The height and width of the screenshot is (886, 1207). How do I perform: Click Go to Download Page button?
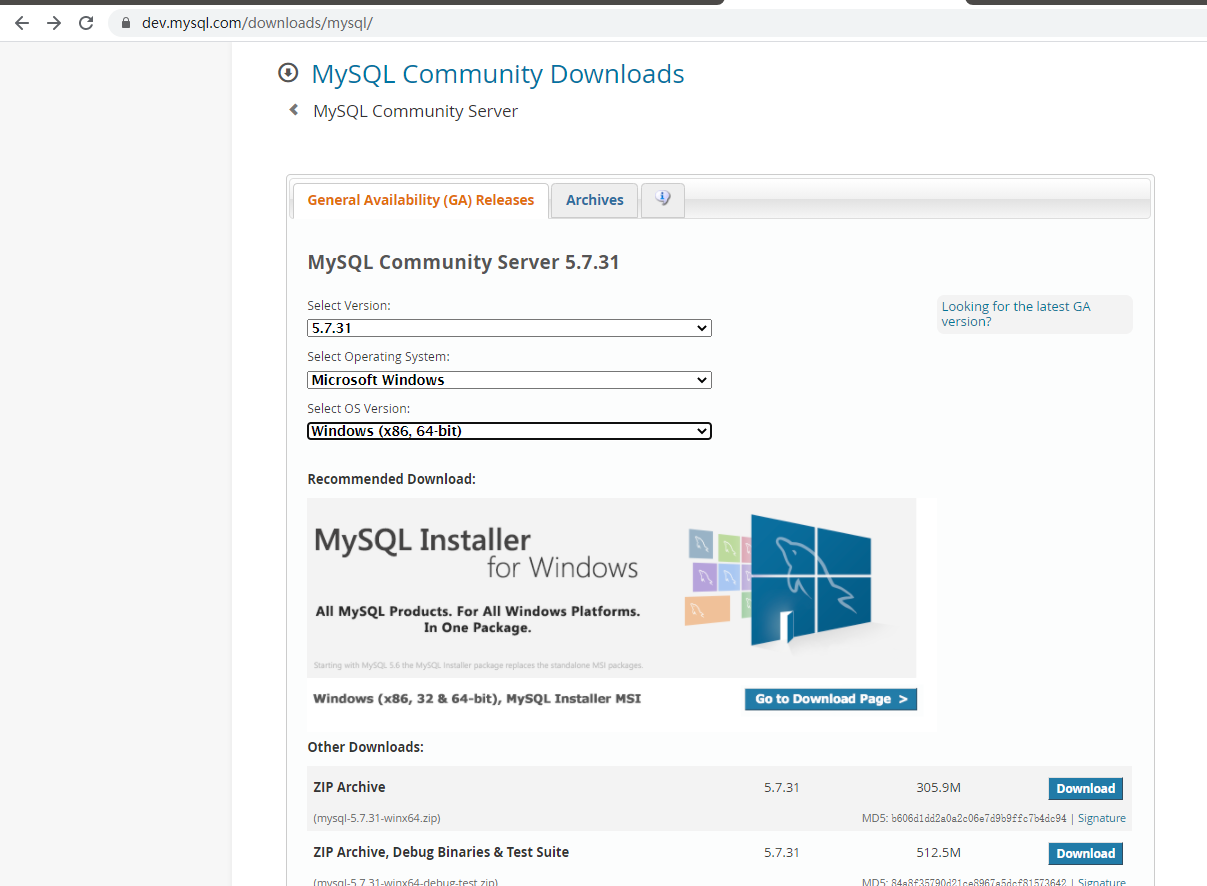(830, 699)
